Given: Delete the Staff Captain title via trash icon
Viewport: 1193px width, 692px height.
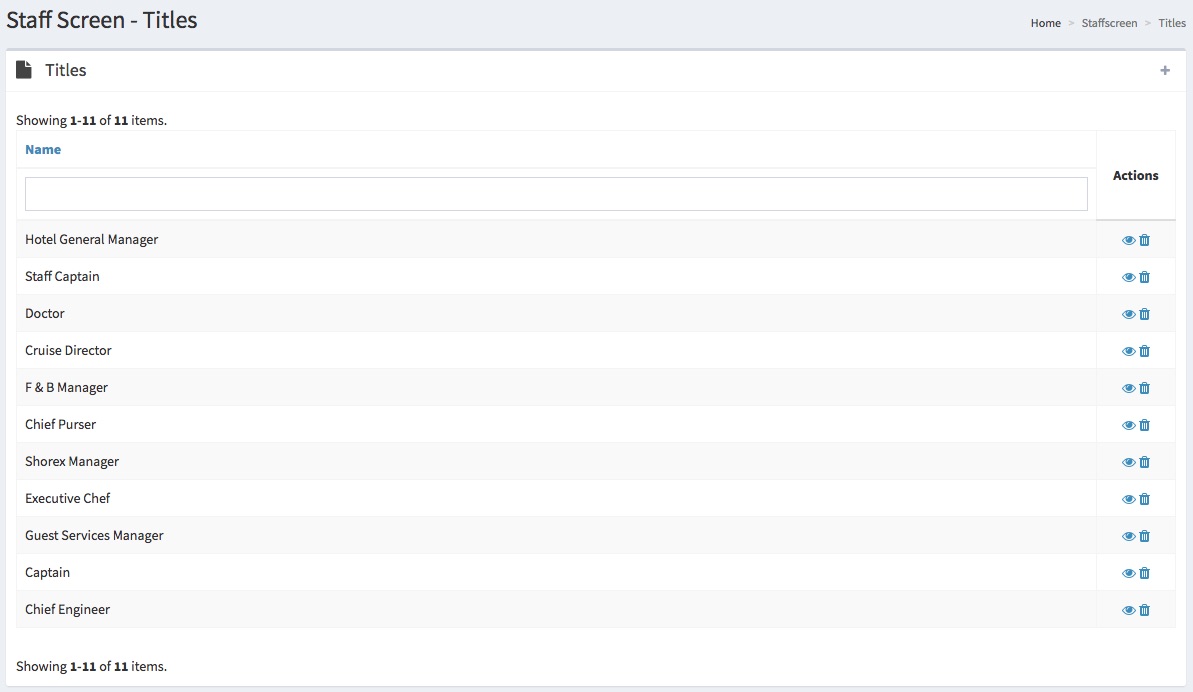Looking at the screenshot, I should click(x=1145, y=277).
